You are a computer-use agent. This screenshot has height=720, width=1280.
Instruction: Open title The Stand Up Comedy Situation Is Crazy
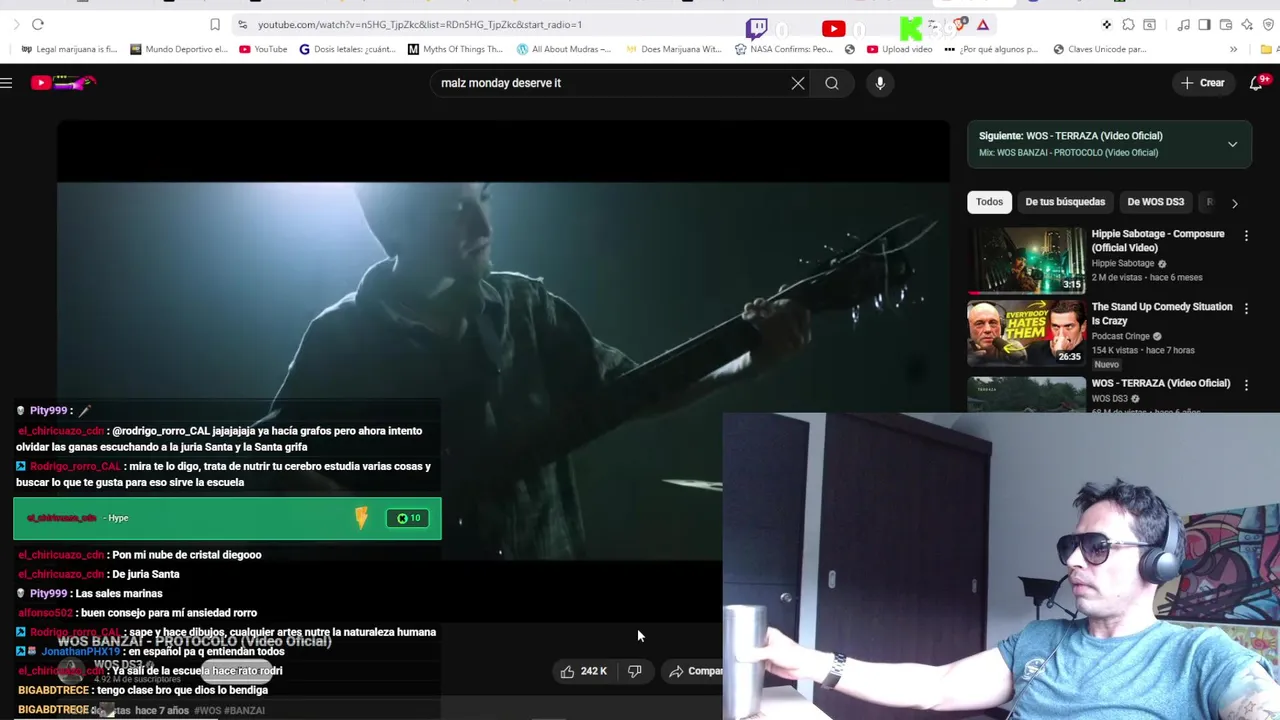tap(1161, 313)
